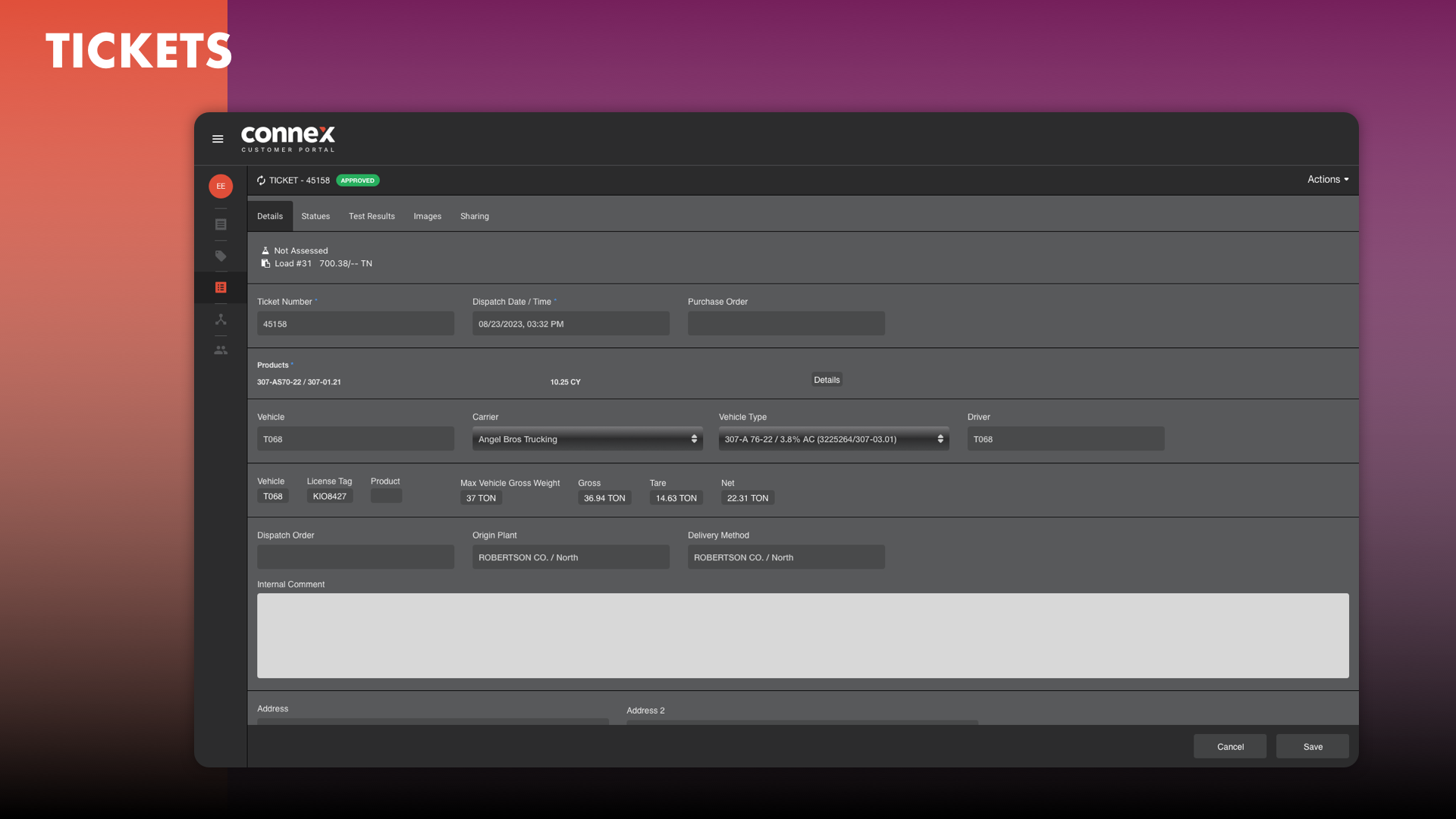The width and height of the screenshot is (1456, 819).
Task: Focus the Delivery Method field
Action: pos(786,557)
